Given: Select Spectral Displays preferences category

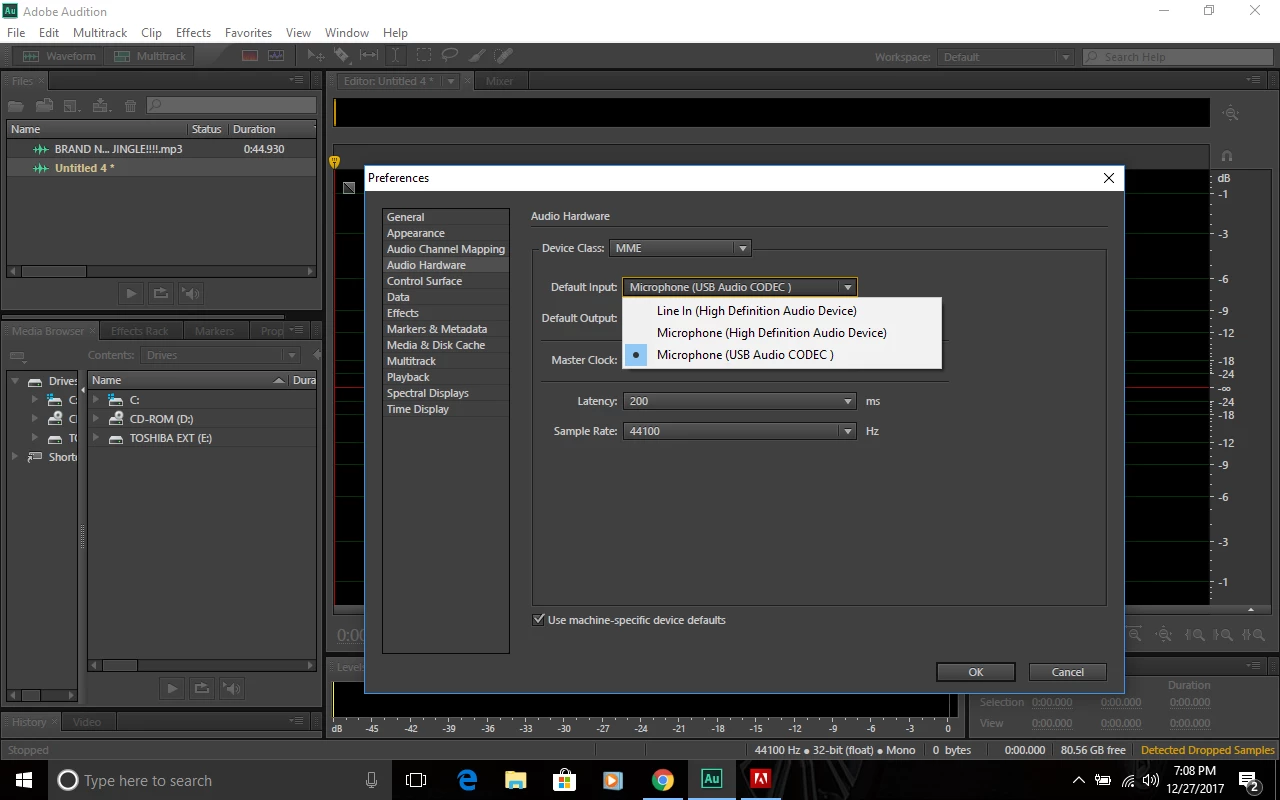Looking at the screenshot, I should pos(446,393).
